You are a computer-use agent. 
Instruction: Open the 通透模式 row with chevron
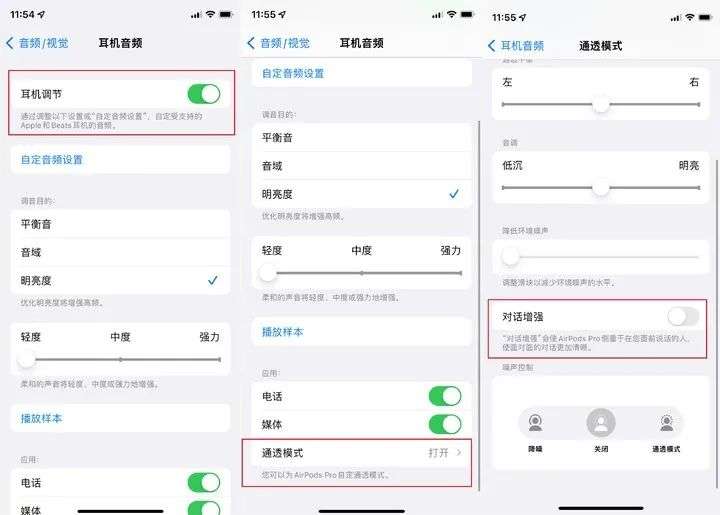point(361,453)
